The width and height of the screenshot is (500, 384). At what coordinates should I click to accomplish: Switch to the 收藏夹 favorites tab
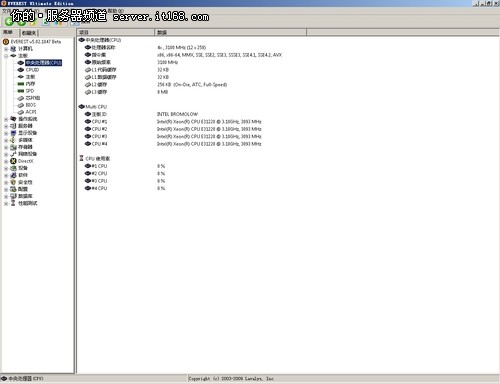29,33
